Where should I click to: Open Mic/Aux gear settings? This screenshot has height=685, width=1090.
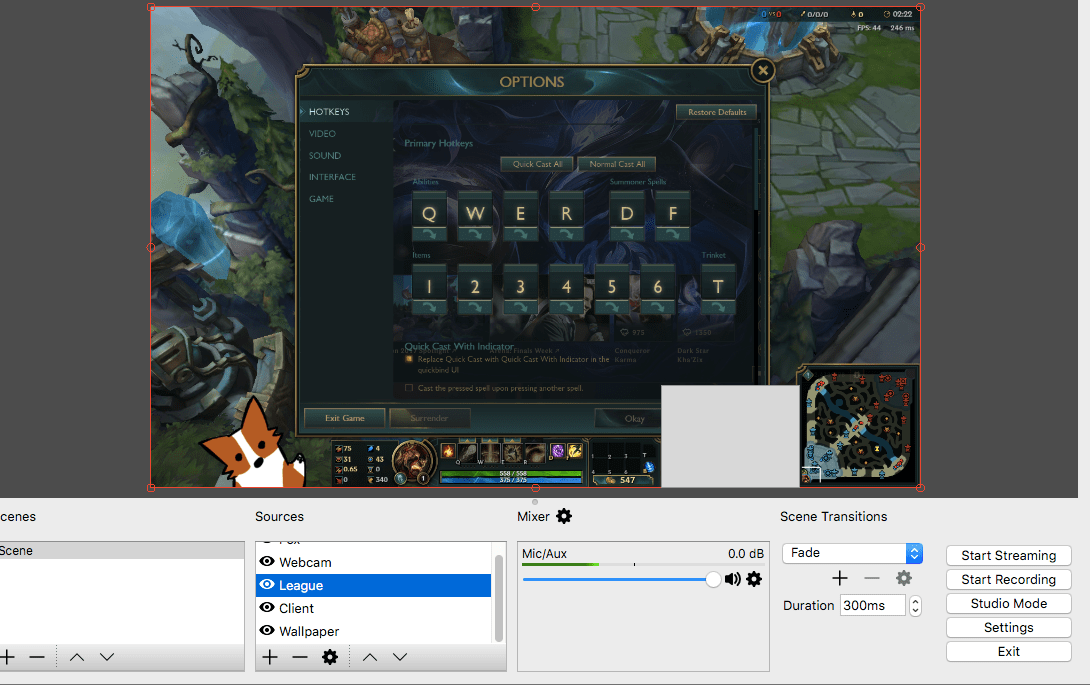pos(754,579)
